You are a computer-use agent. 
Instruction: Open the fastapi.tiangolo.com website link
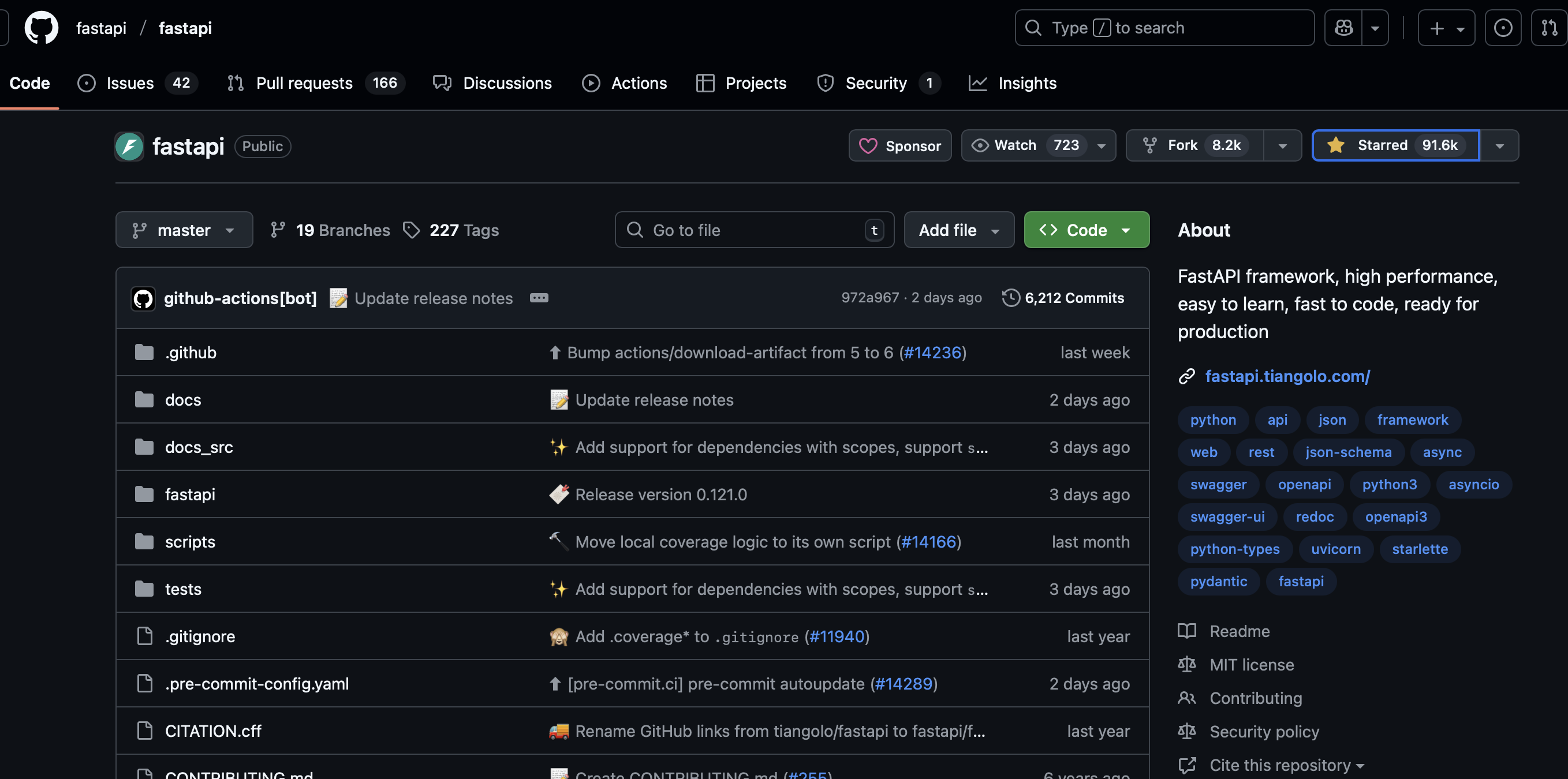[1287, 376]
